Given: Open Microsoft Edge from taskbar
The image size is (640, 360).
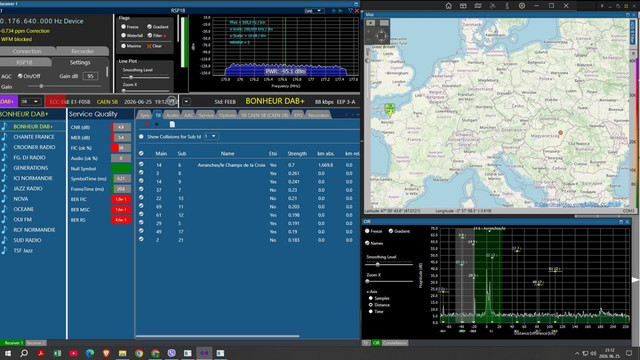Looking at the screenshot, I should [90, 353].
